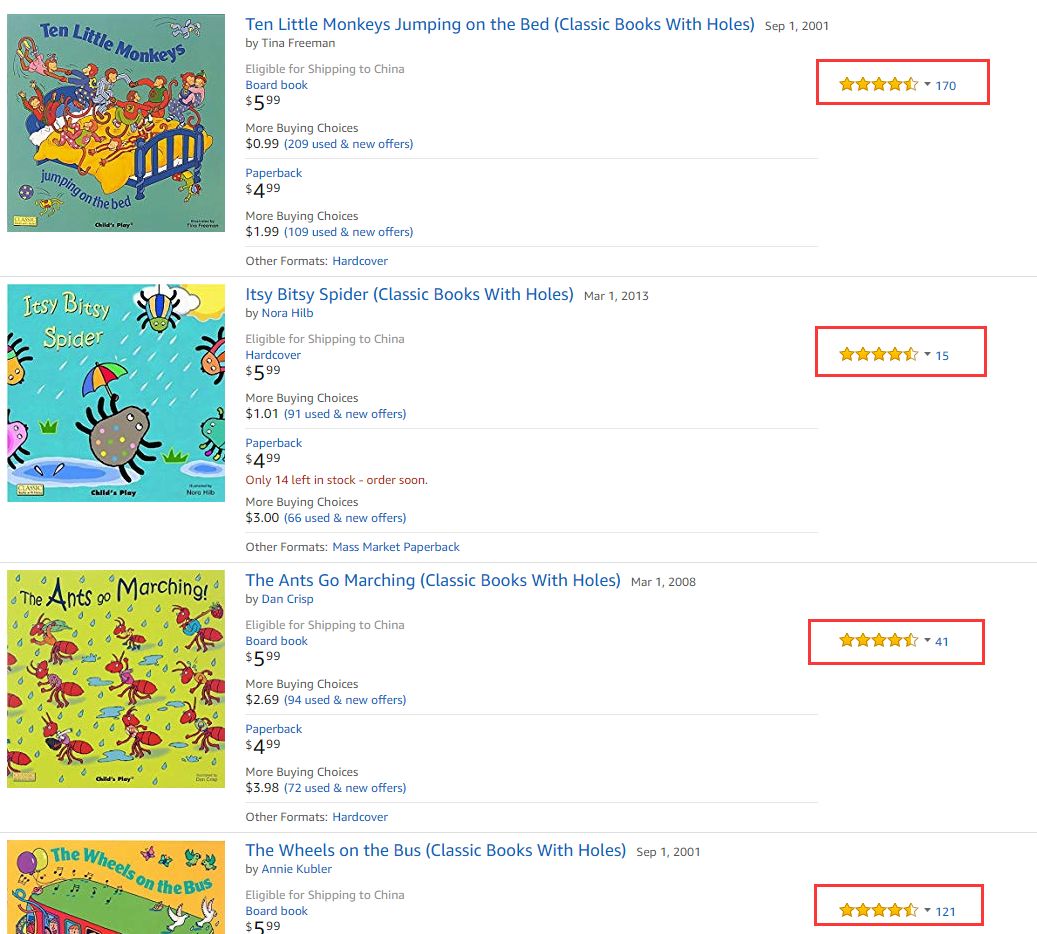The height and width of the screenshot is (934, 1037).
Task: View the 170 reviews for Ten Little Monkeys
Action: tap(946, 86)
